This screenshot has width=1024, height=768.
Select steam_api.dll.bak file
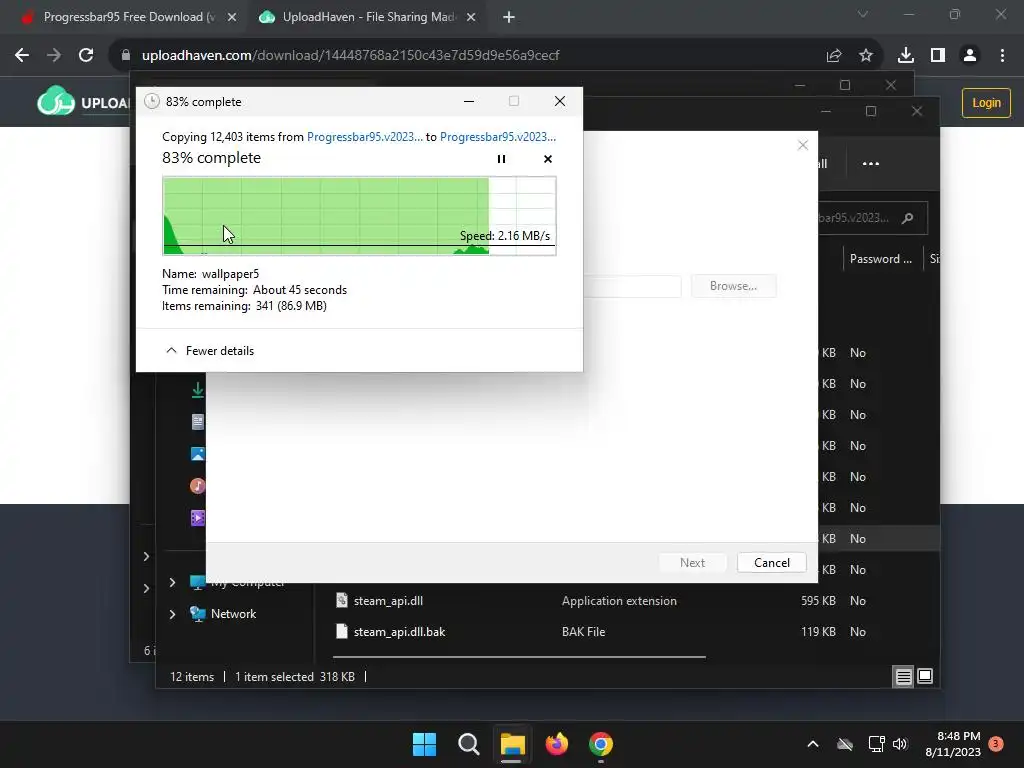point(400,632)
